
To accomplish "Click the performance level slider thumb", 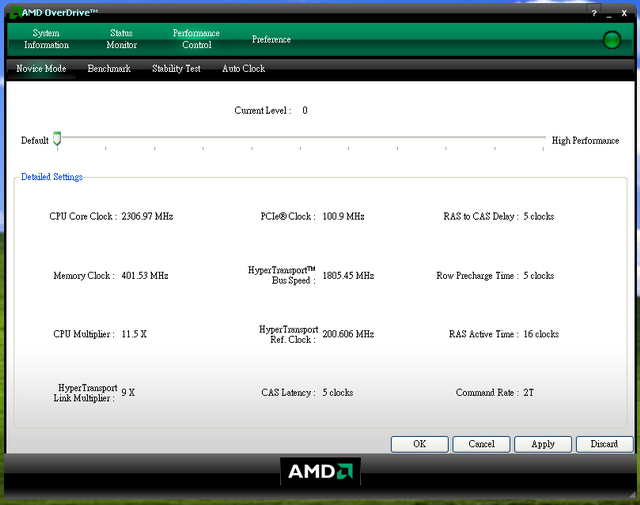I will [57, 139].
